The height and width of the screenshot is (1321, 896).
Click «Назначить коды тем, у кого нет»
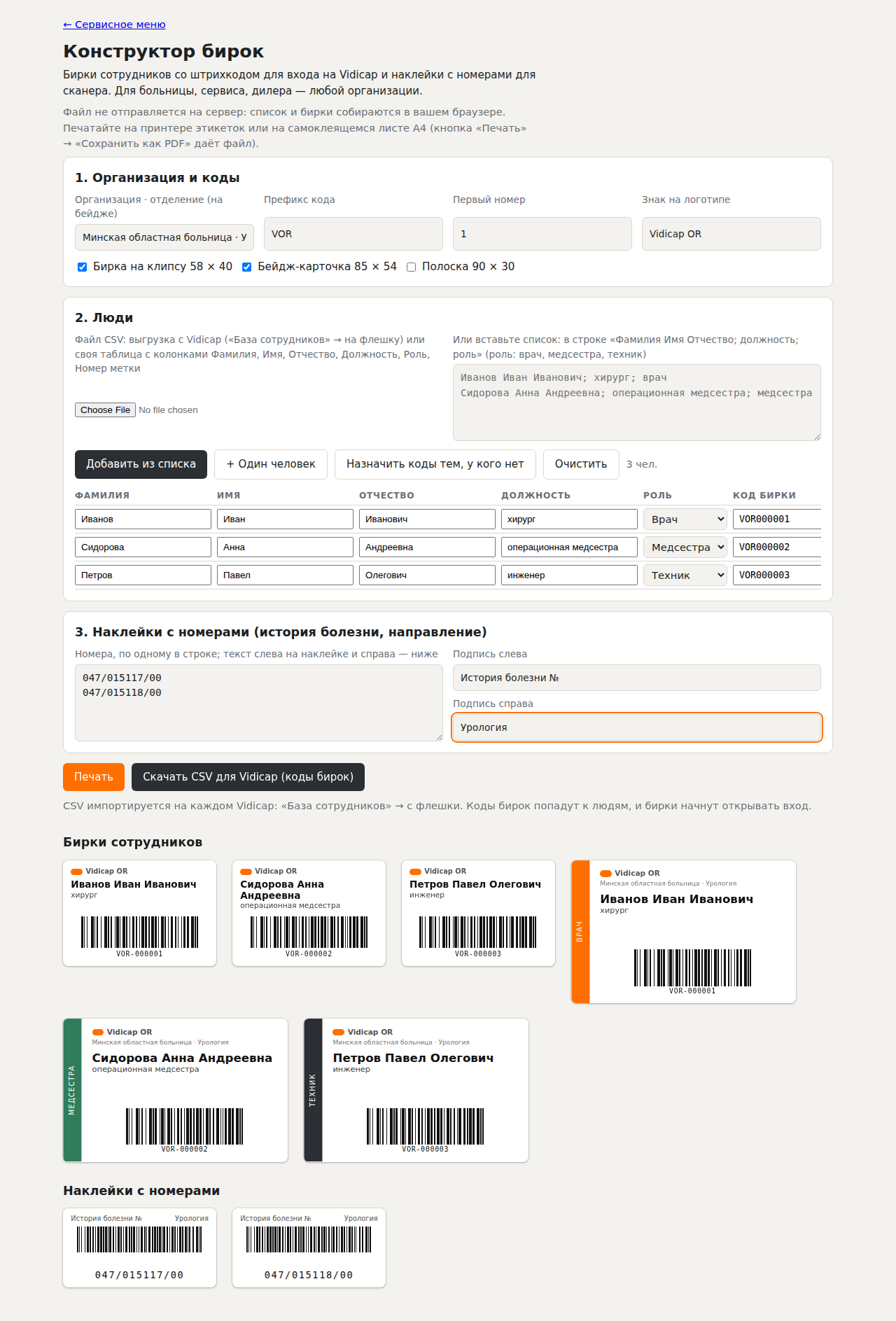[435, 464]
